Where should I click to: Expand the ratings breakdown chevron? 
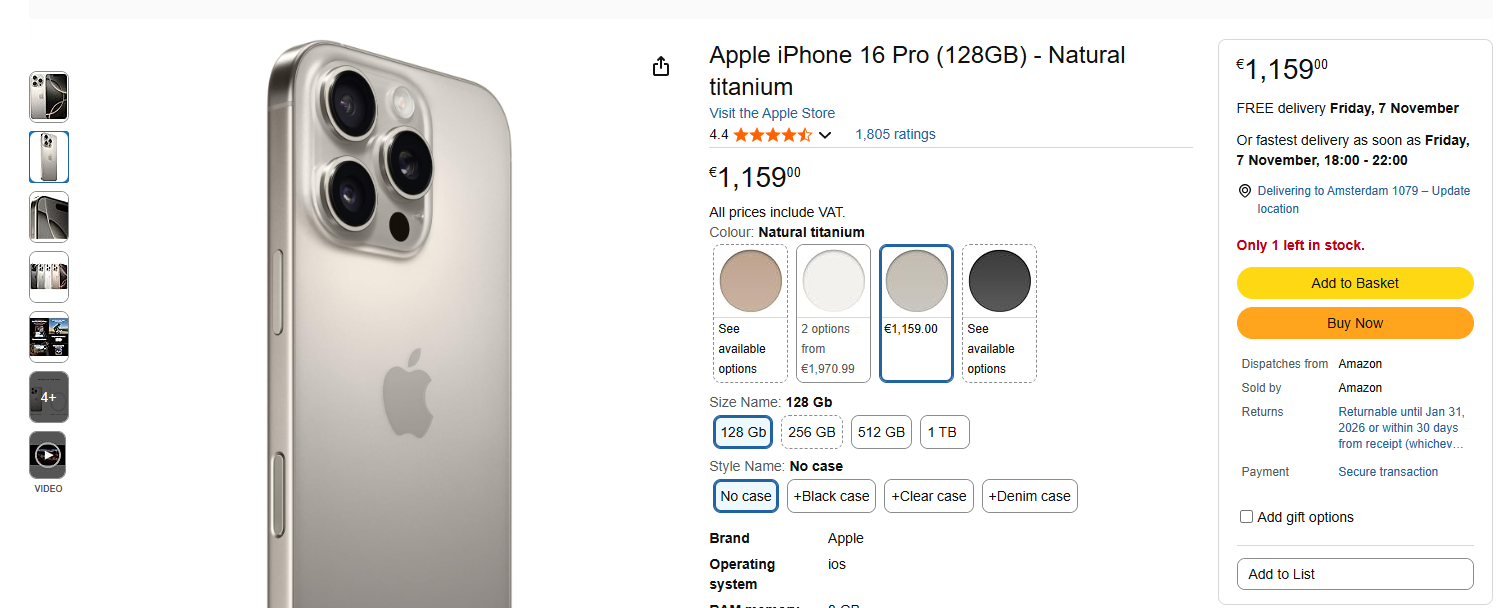coord(825,135)
